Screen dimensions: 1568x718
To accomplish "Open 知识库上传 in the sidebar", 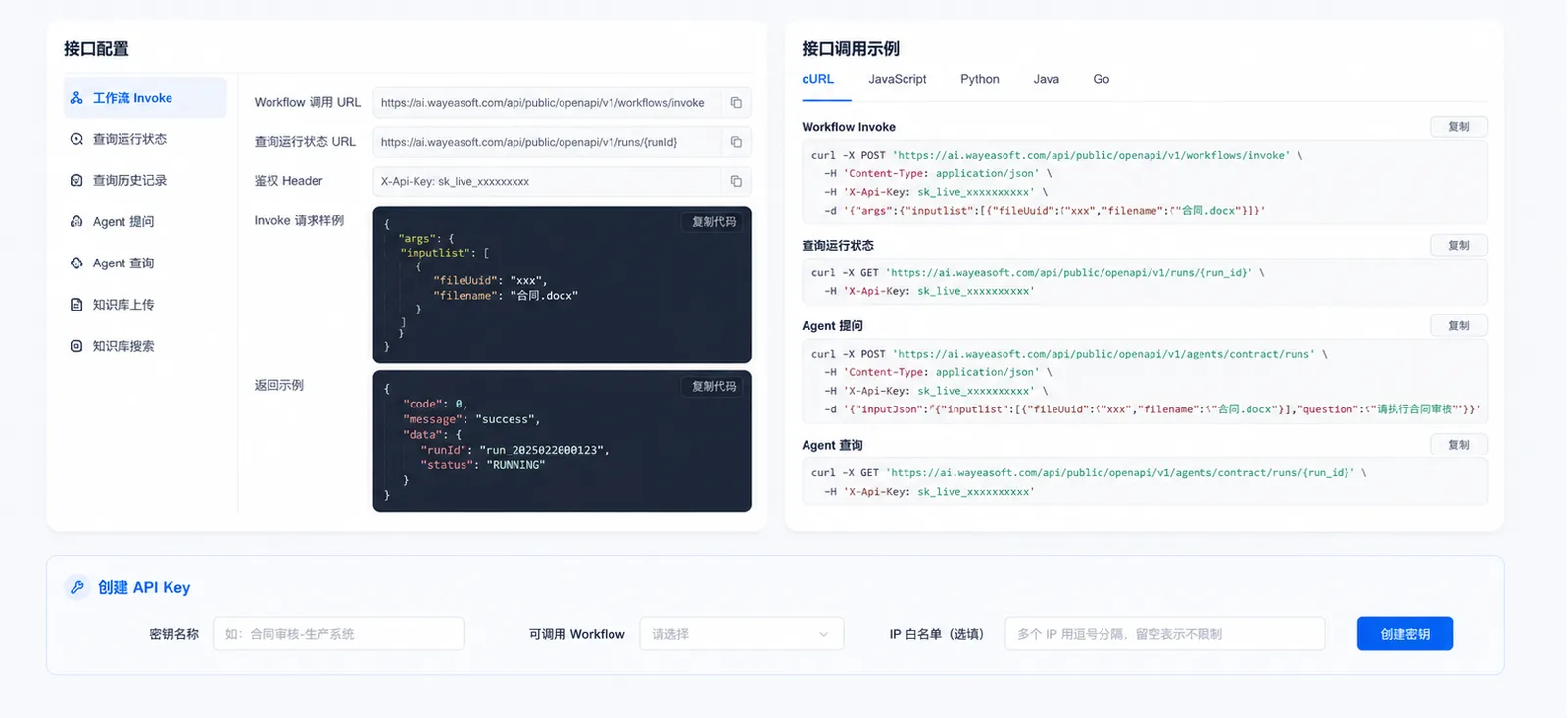I will (145, 305).
